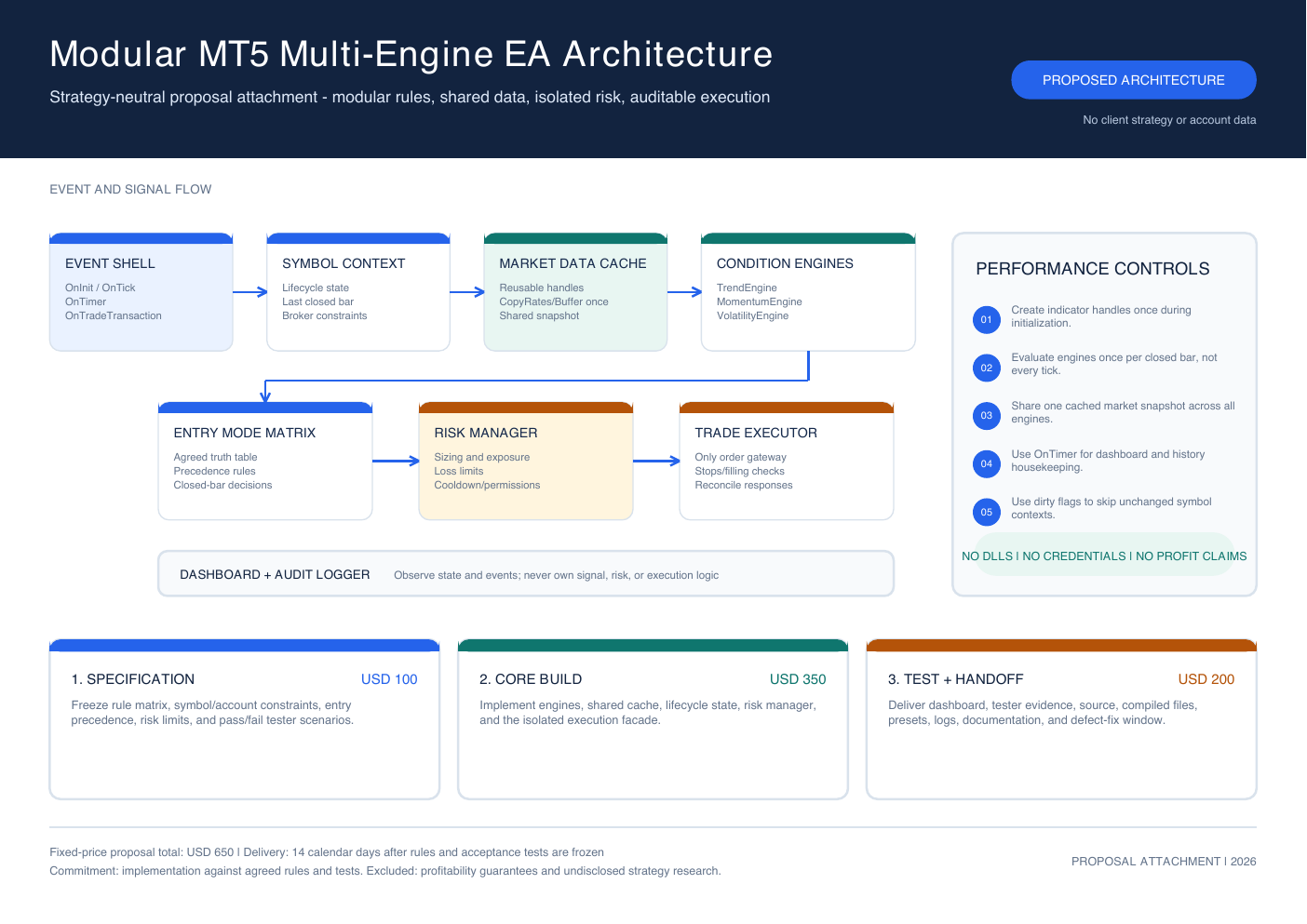Click the 'Shared snapshot' line
This screenshot has width=1307, height=924.
tap(539, 315)
